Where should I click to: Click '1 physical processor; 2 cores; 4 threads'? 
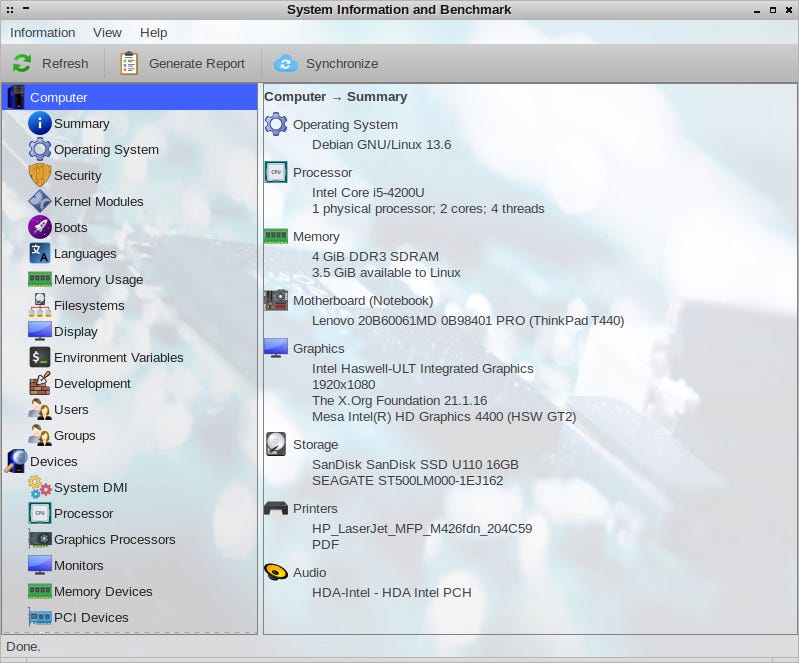[x=428, y=208]
